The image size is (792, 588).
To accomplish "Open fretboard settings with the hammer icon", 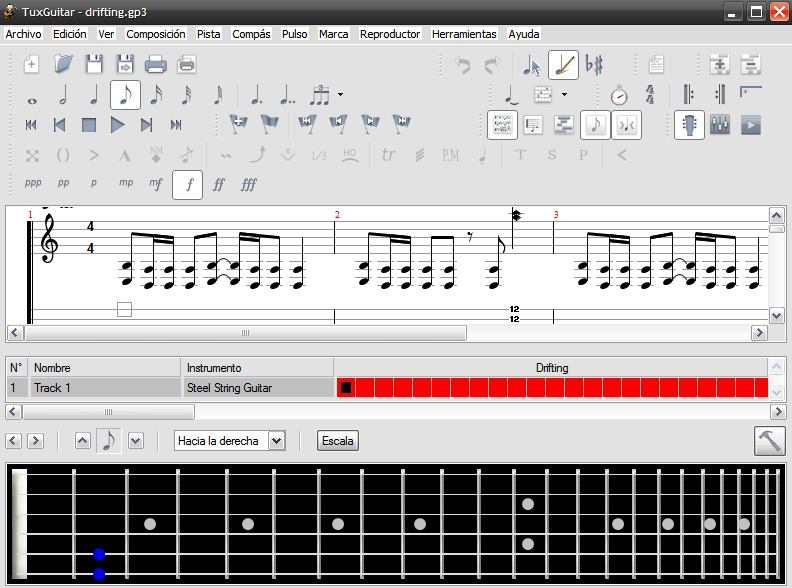I will coord(769,441).
